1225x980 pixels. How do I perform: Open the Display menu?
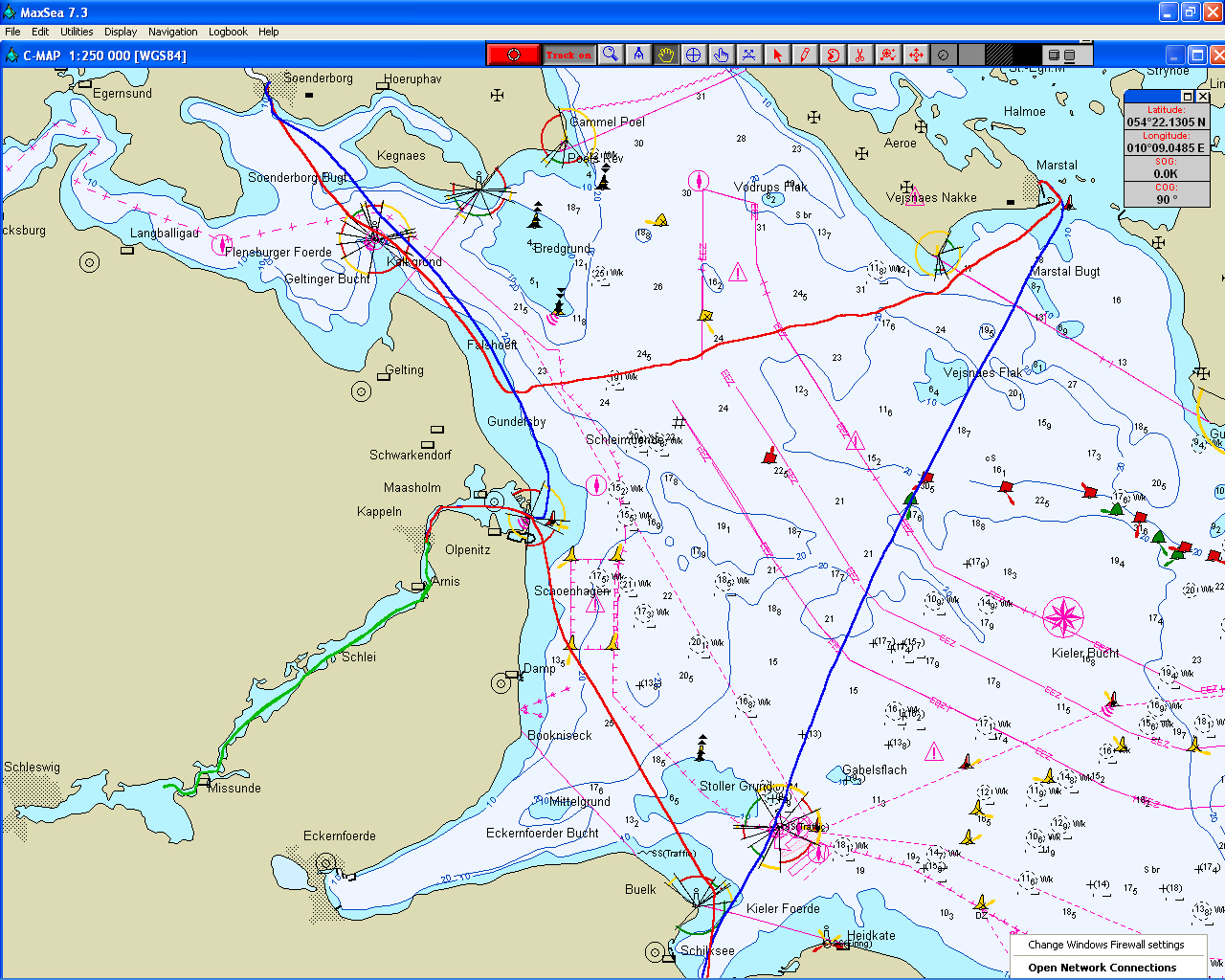[x=121, y=32]
